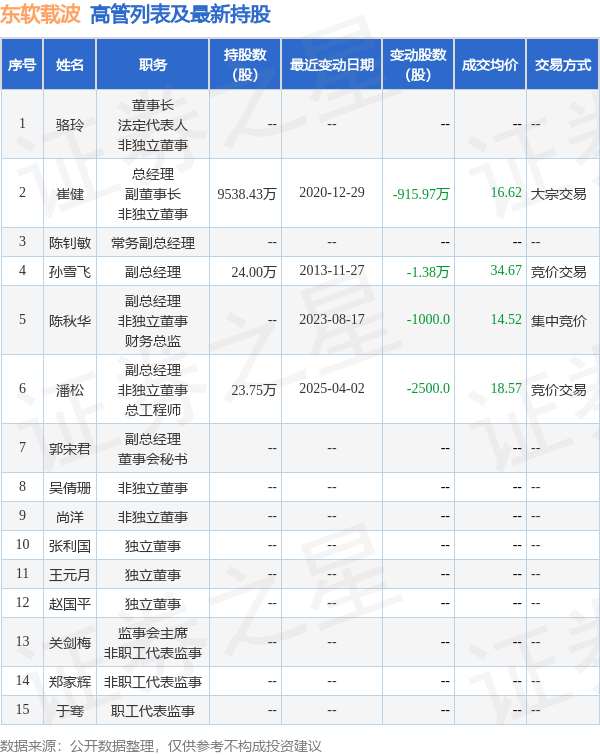600x755 pixels.
Task: Select the 最近变动日期 column header
Action: coord(332,65)
